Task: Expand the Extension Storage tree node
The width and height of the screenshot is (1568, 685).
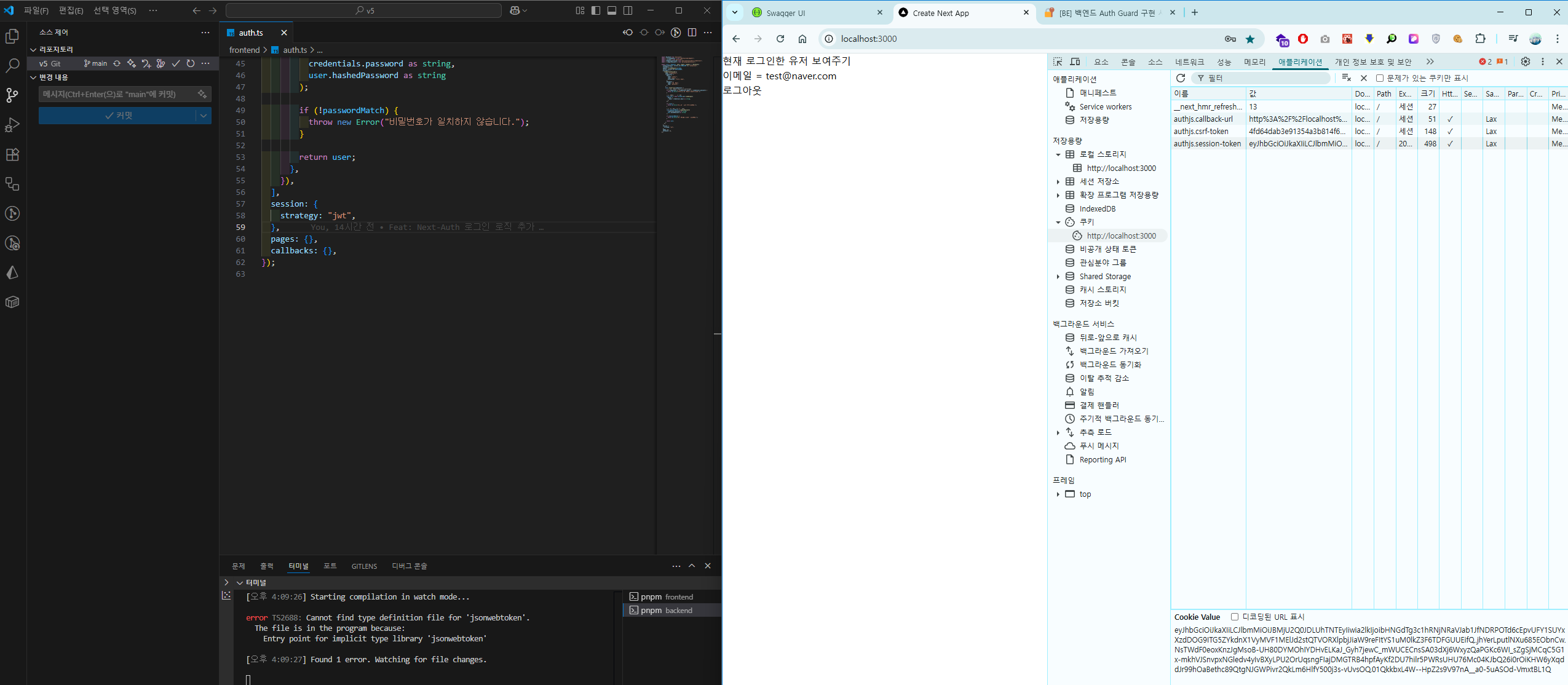Action: [x=1058, y=195]
